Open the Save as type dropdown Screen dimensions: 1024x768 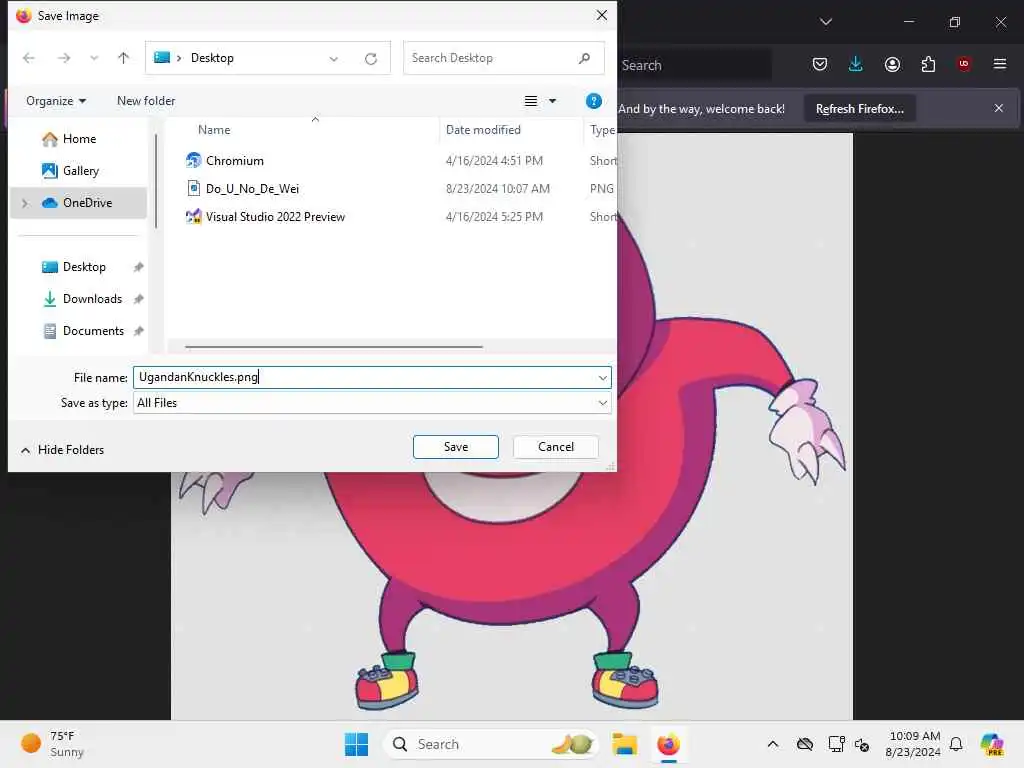372,403
